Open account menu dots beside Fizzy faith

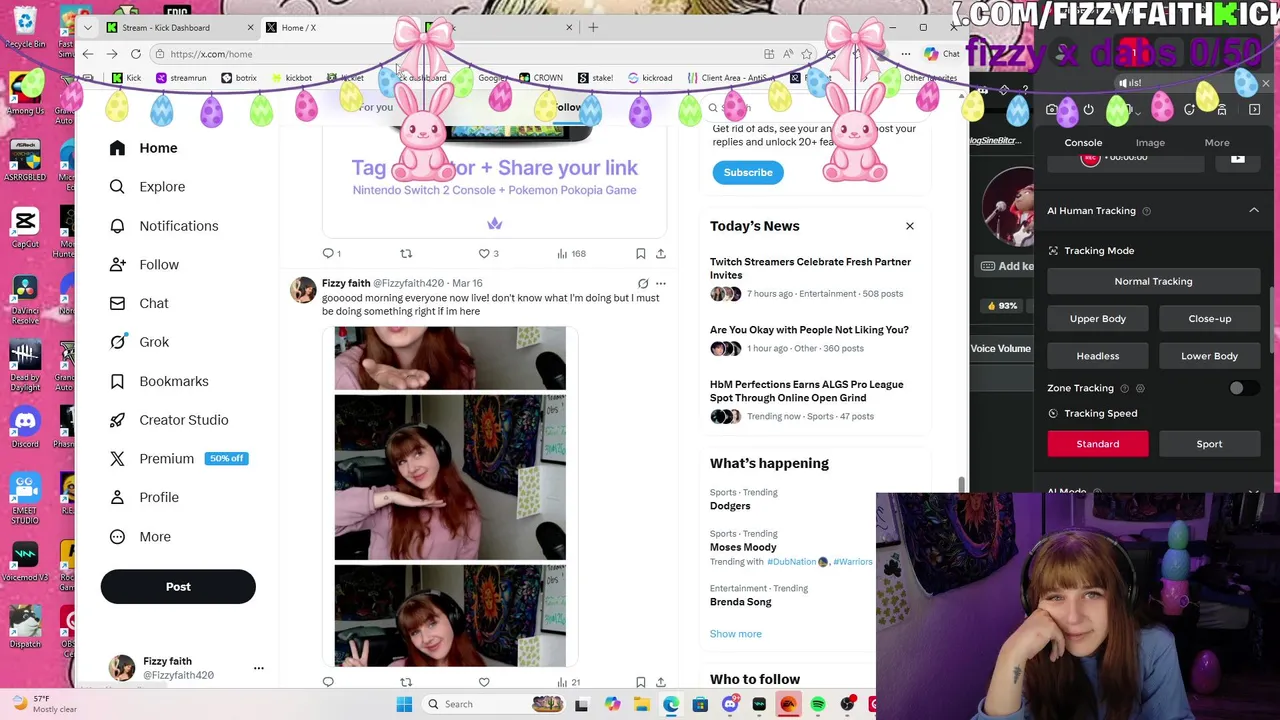(258, 668)
